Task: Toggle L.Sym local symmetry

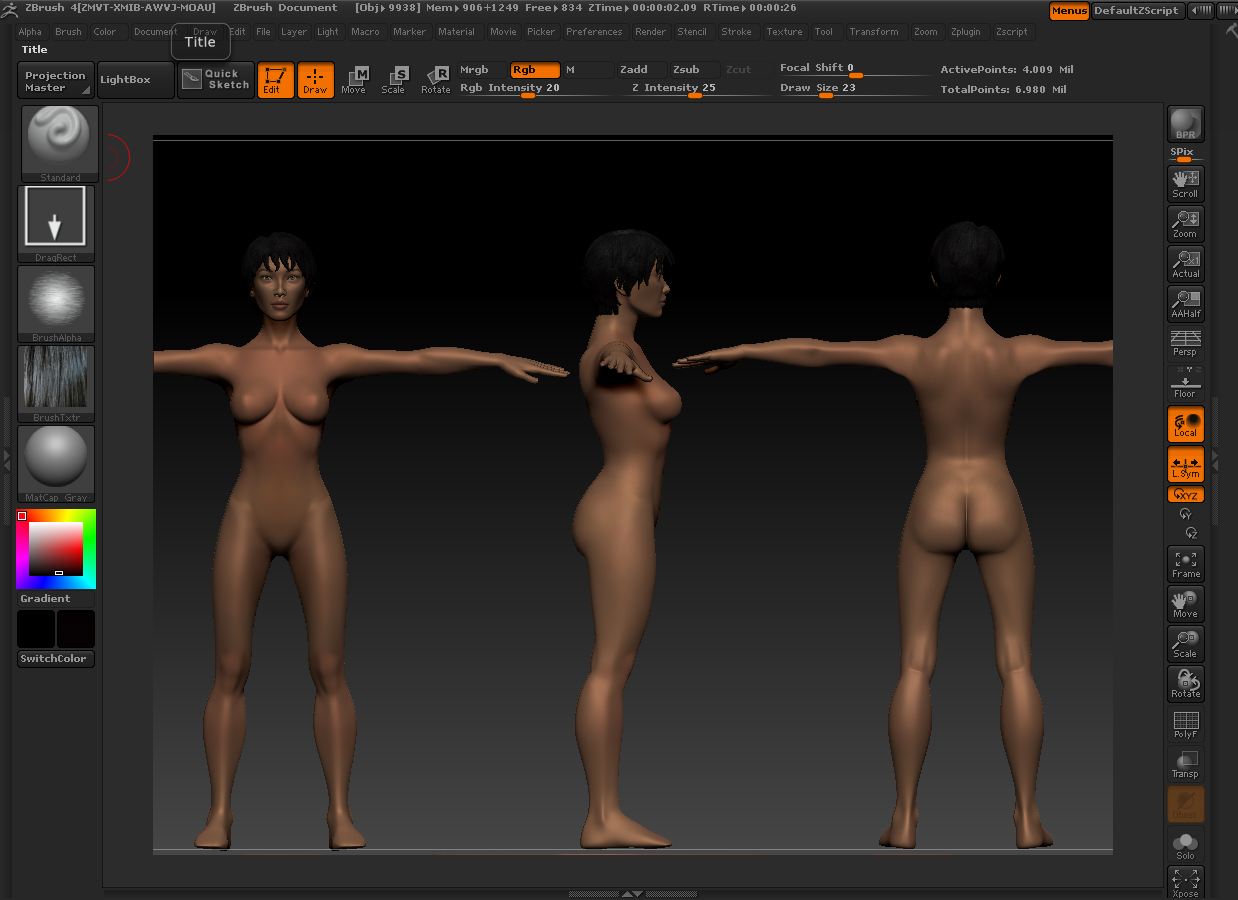Action: coord(1185,464)
